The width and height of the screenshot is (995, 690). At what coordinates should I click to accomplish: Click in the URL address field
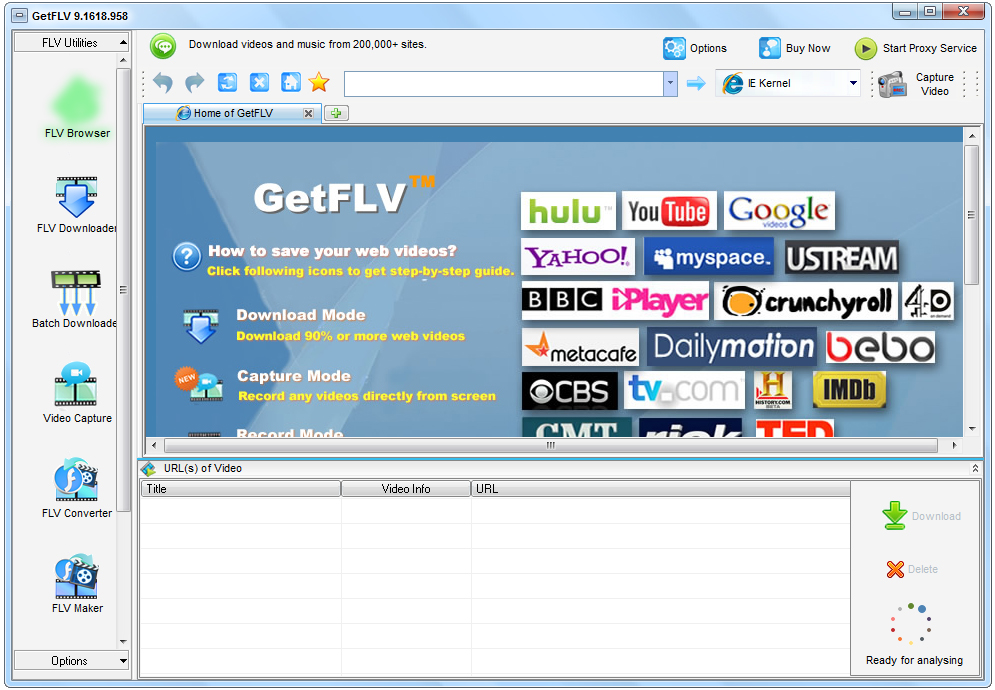(504, 83)
